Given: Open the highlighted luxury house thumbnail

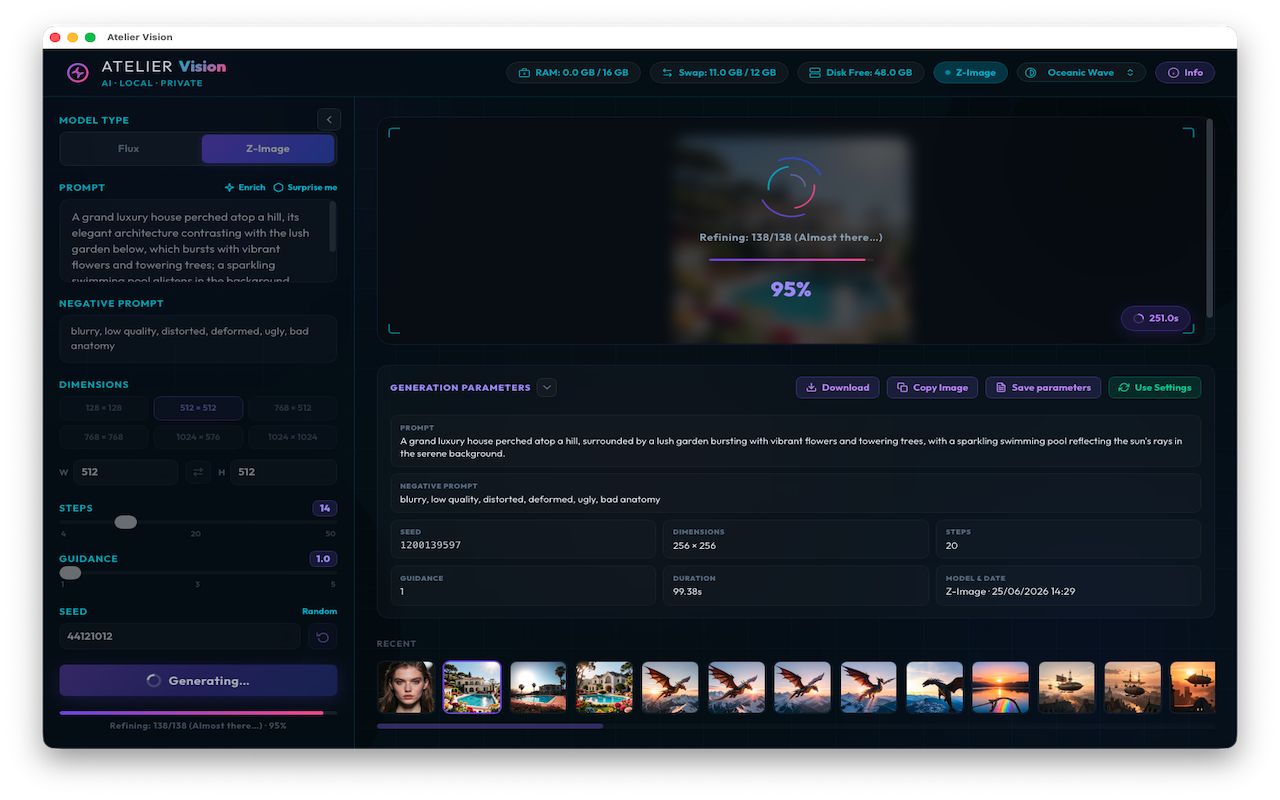Looking at the screenshot, I should [472, 687].
